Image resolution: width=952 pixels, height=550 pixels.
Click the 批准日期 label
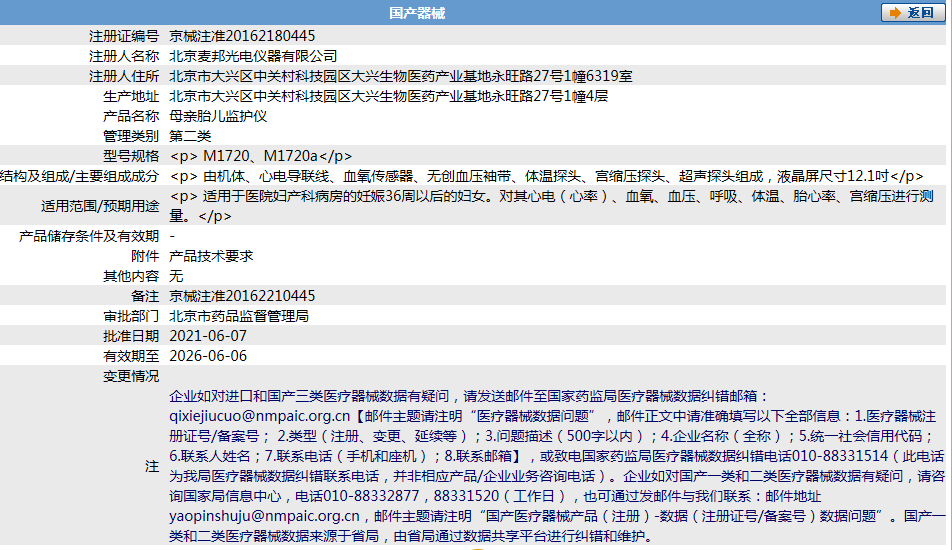[131, 336]
